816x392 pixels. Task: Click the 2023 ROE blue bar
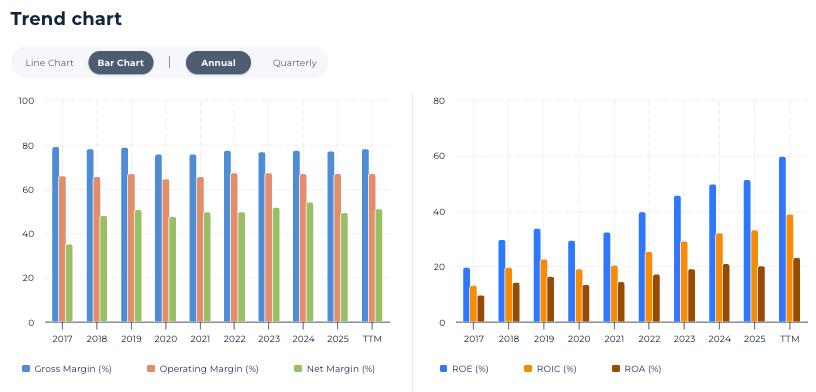[677, 259]
